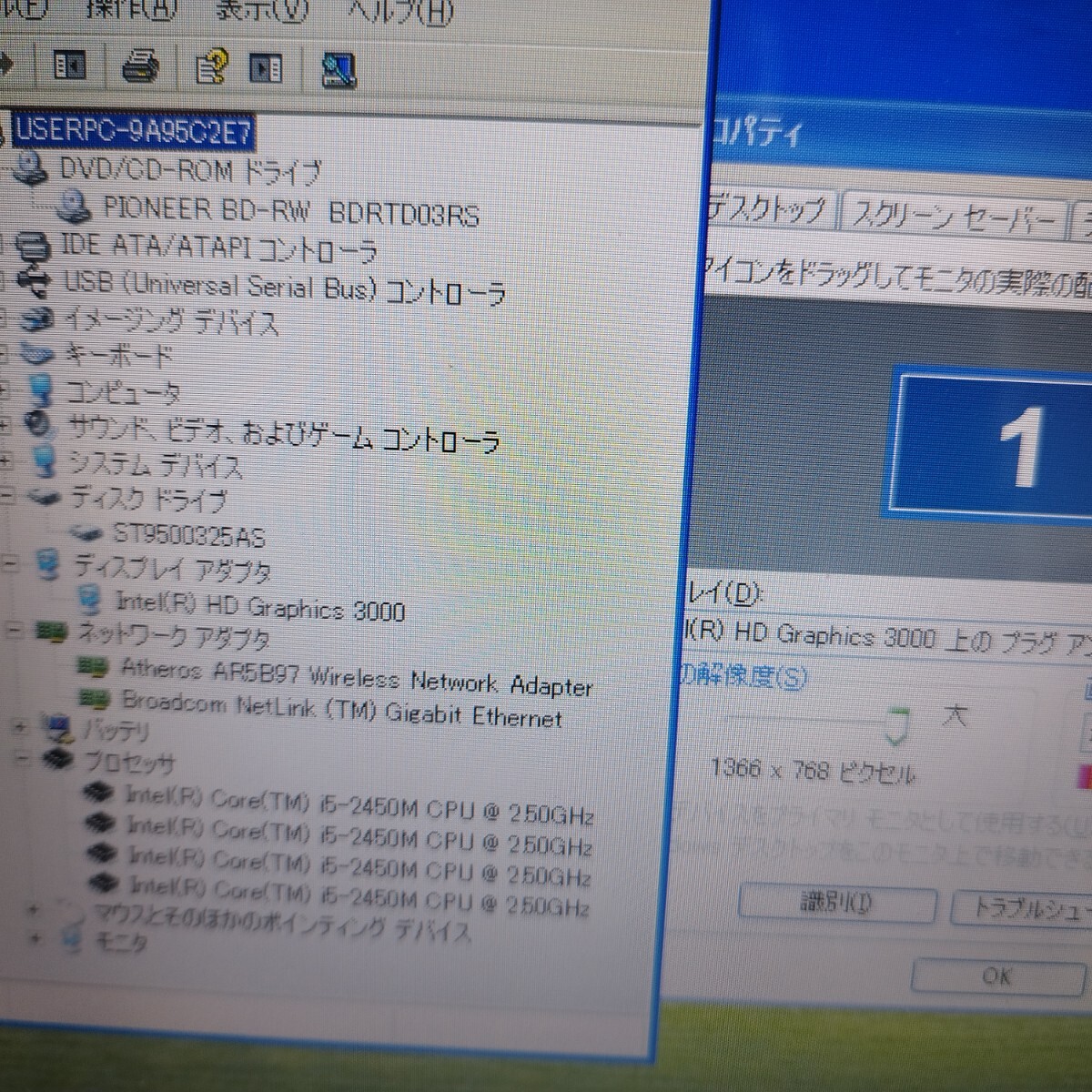Select monitor 1 thumbnail in display properties
This screenshot has height=1092, width=1092.
(x=988, y=446)
